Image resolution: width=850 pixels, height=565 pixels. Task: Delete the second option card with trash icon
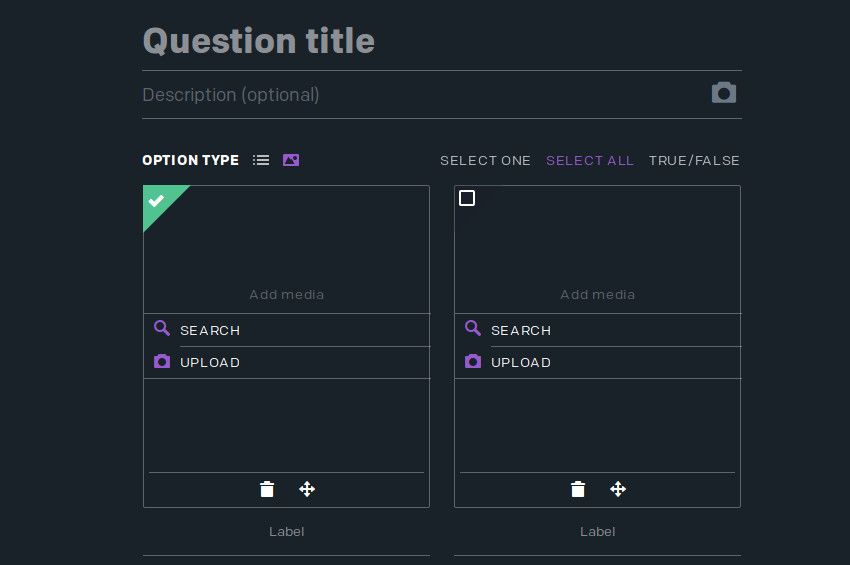[x=578, y=489]
